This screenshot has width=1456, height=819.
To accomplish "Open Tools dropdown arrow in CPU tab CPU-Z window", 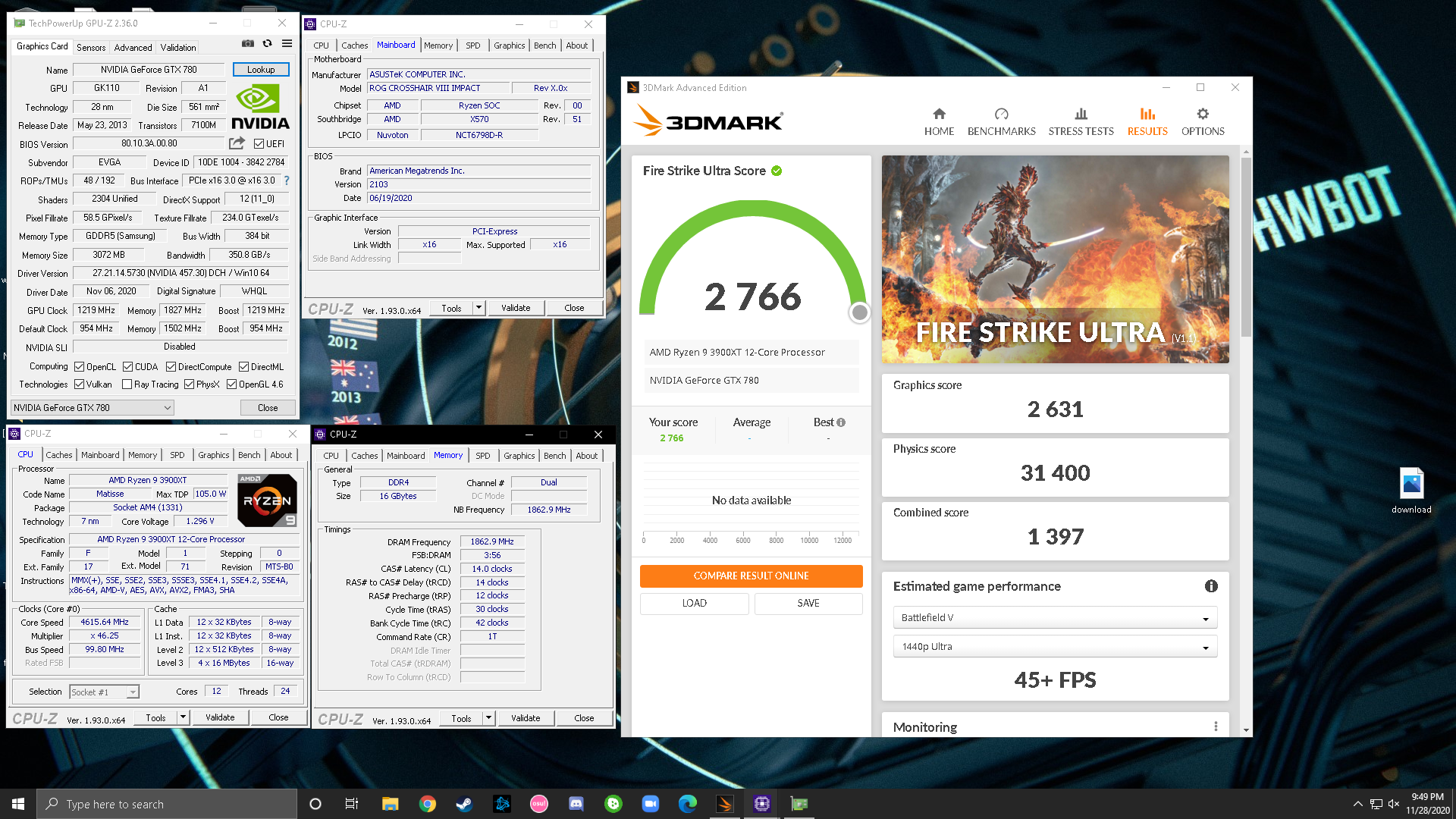I will tap(183, 717).
